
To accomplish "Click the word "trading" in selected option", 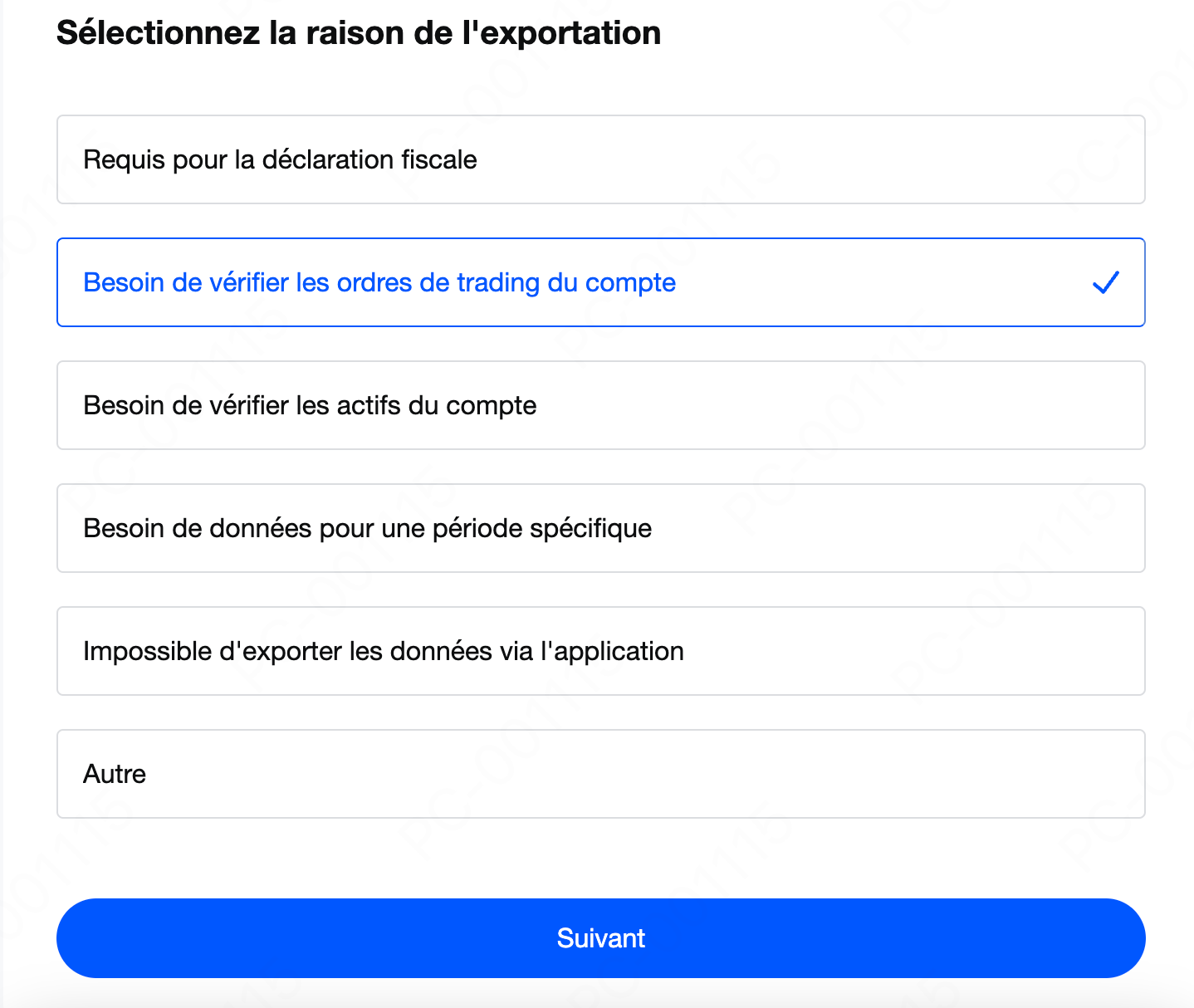I will [498, 283].
